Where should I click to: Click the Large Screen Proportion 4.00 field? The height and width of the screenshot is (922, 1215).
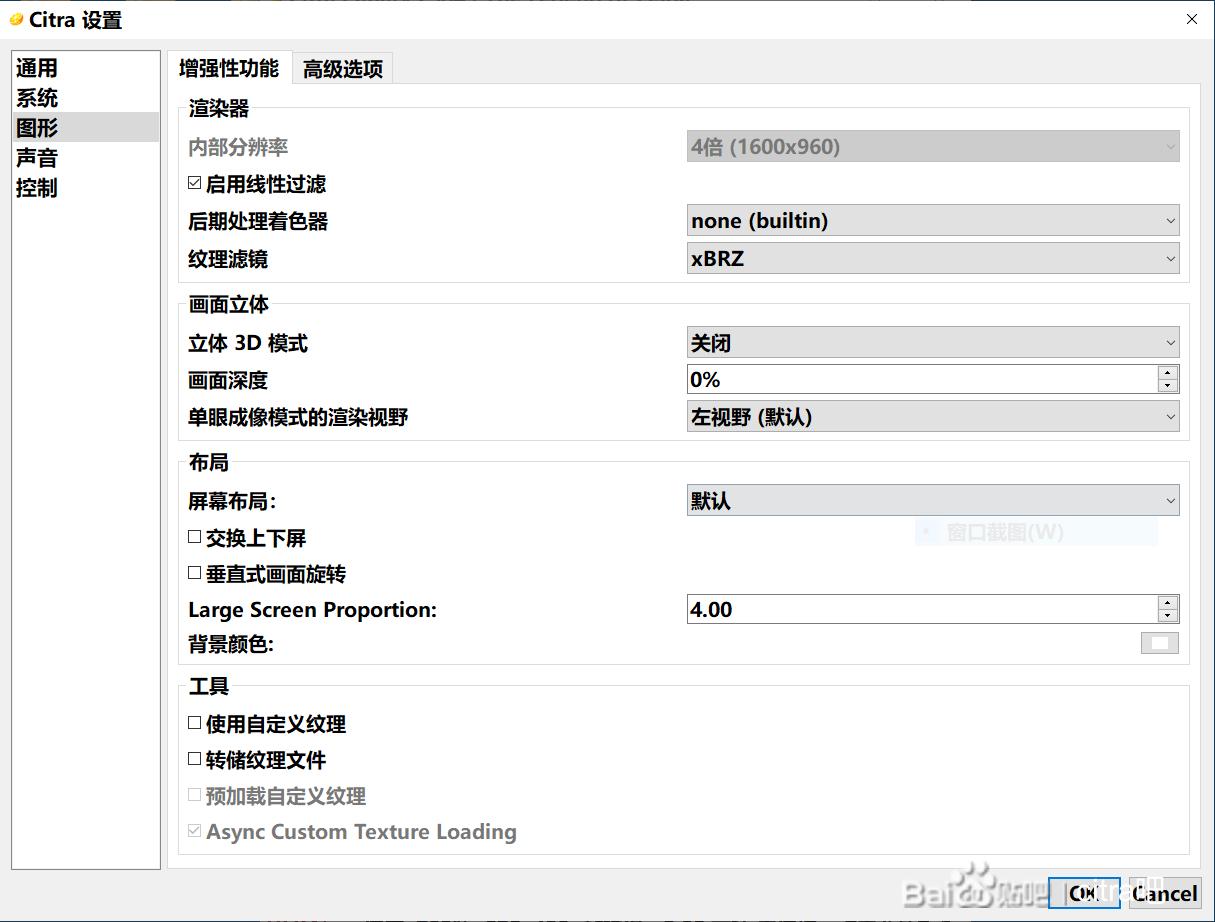point(921,609)
